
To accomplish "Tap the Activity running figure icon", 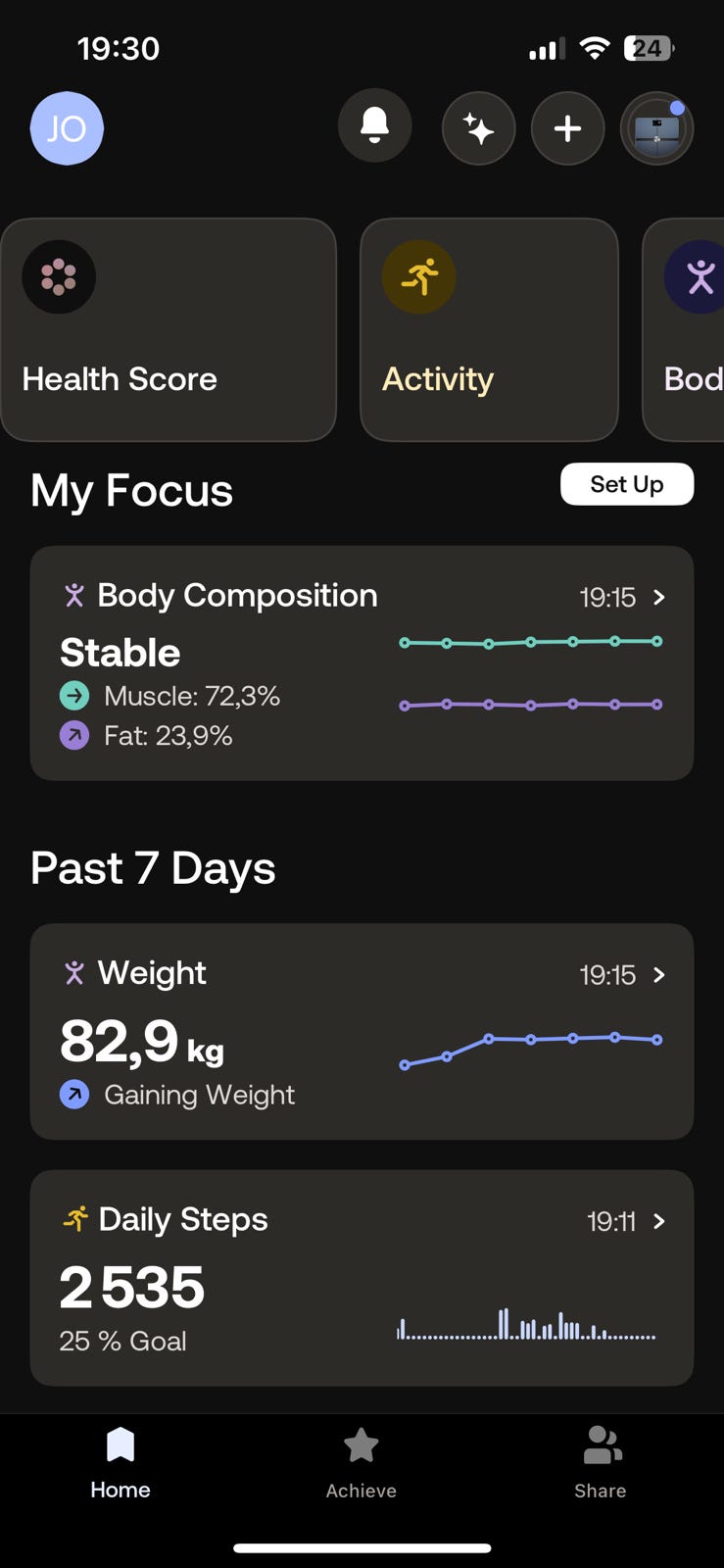I will tap(418, 277).
